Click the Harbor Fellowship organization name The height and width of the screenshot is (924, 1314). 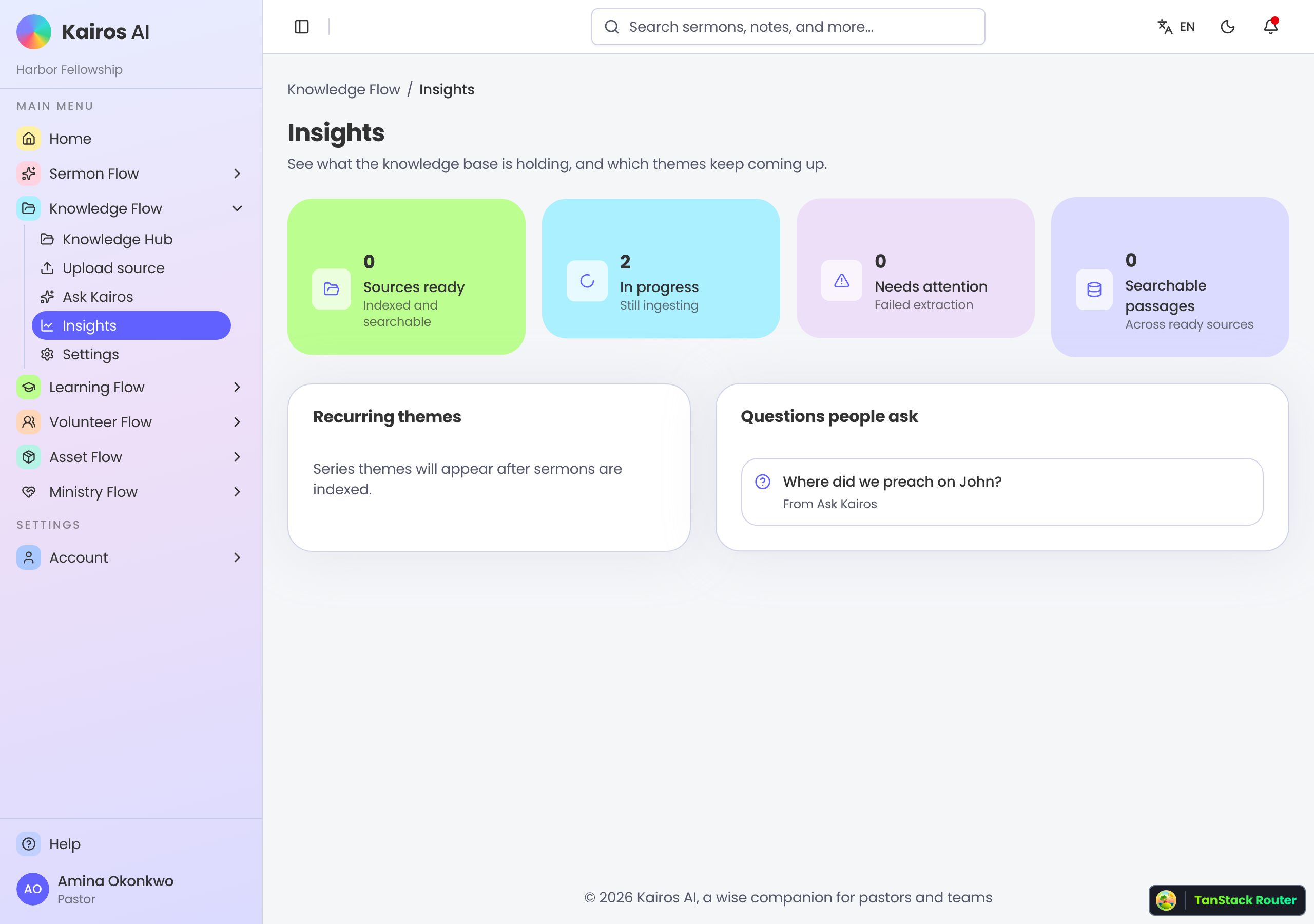tap(69, 69)
